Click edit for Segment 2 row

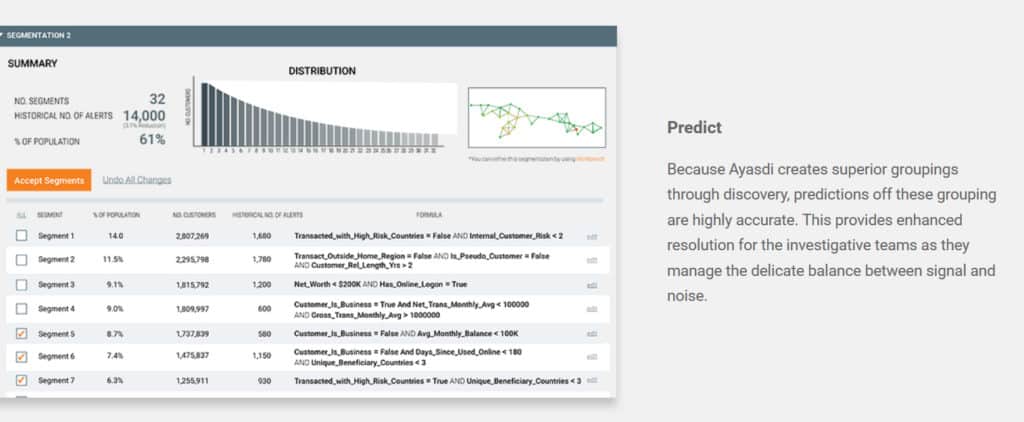(592, 261)
